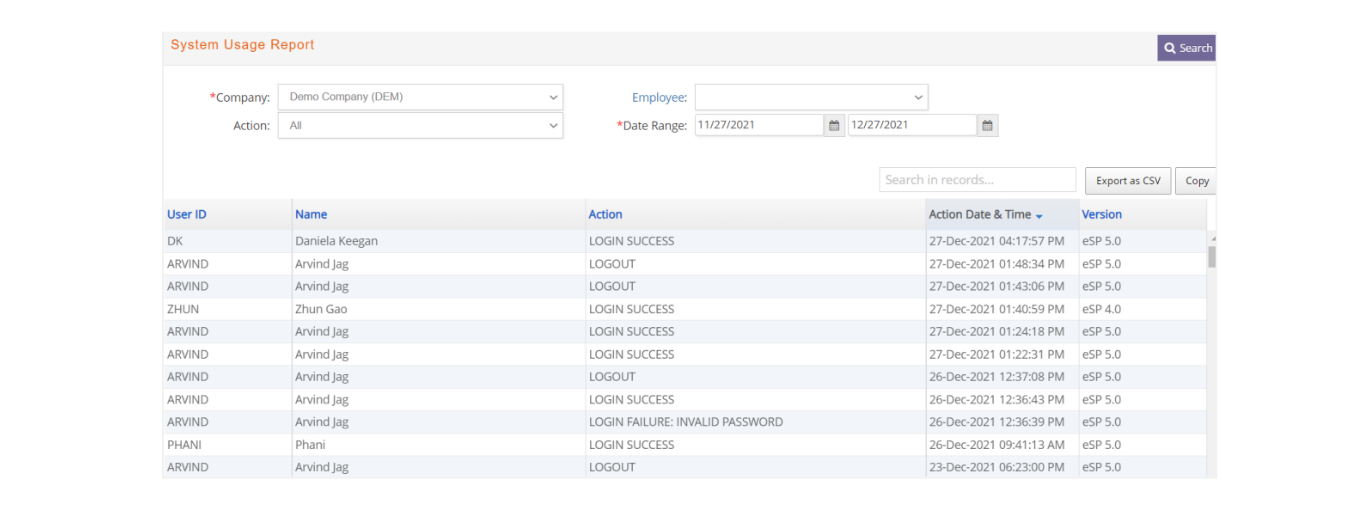Click the sort arrow on Action Date & Time

(1039, 216)
